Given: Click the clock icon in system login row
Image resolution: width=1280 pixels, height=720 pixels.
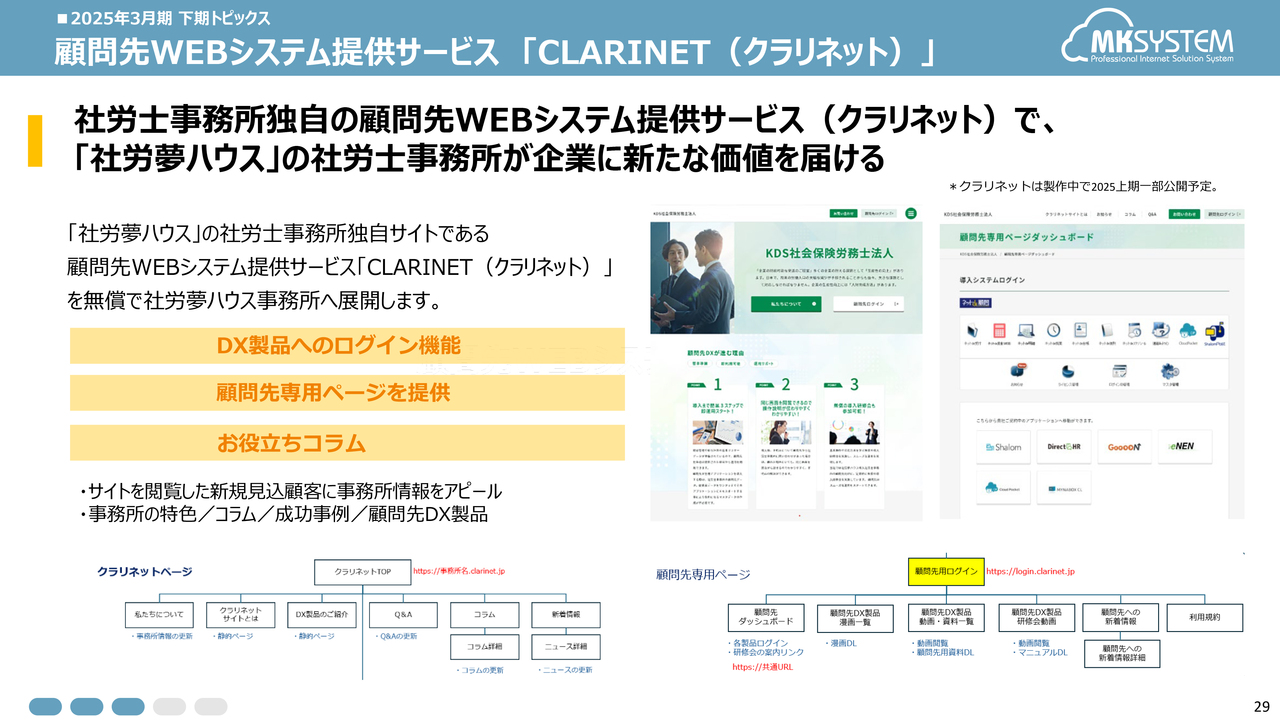Looking at the screenshot, I should click(1053, 331).
